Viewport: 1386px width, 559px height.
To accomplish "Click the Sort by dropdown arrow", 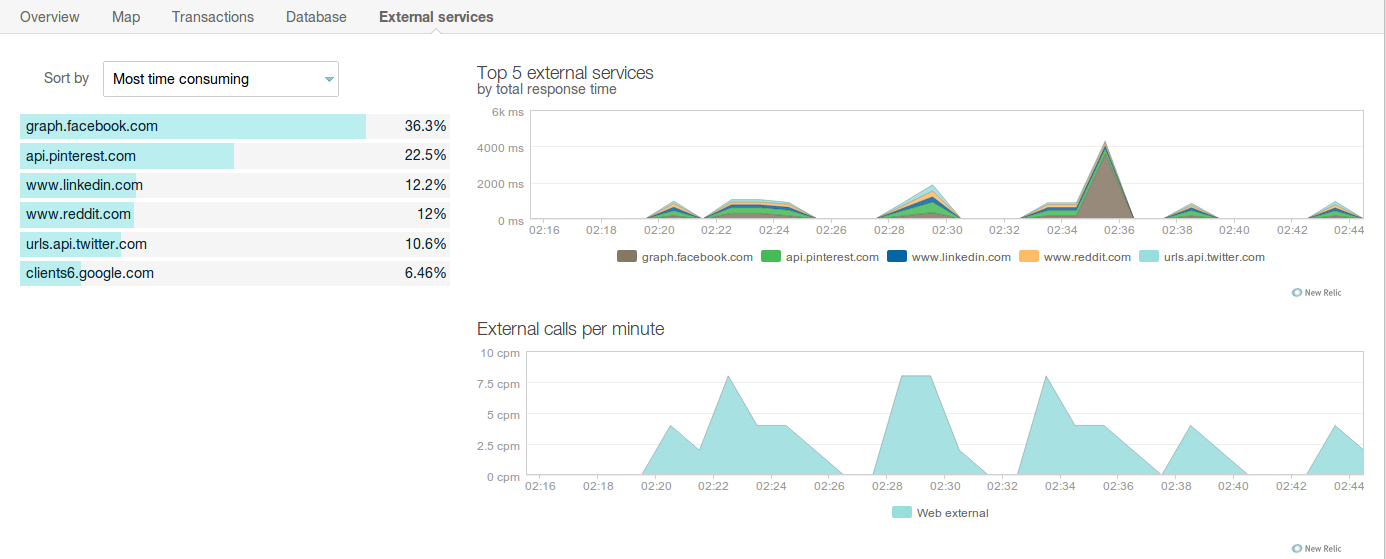I will click(328, 79).
